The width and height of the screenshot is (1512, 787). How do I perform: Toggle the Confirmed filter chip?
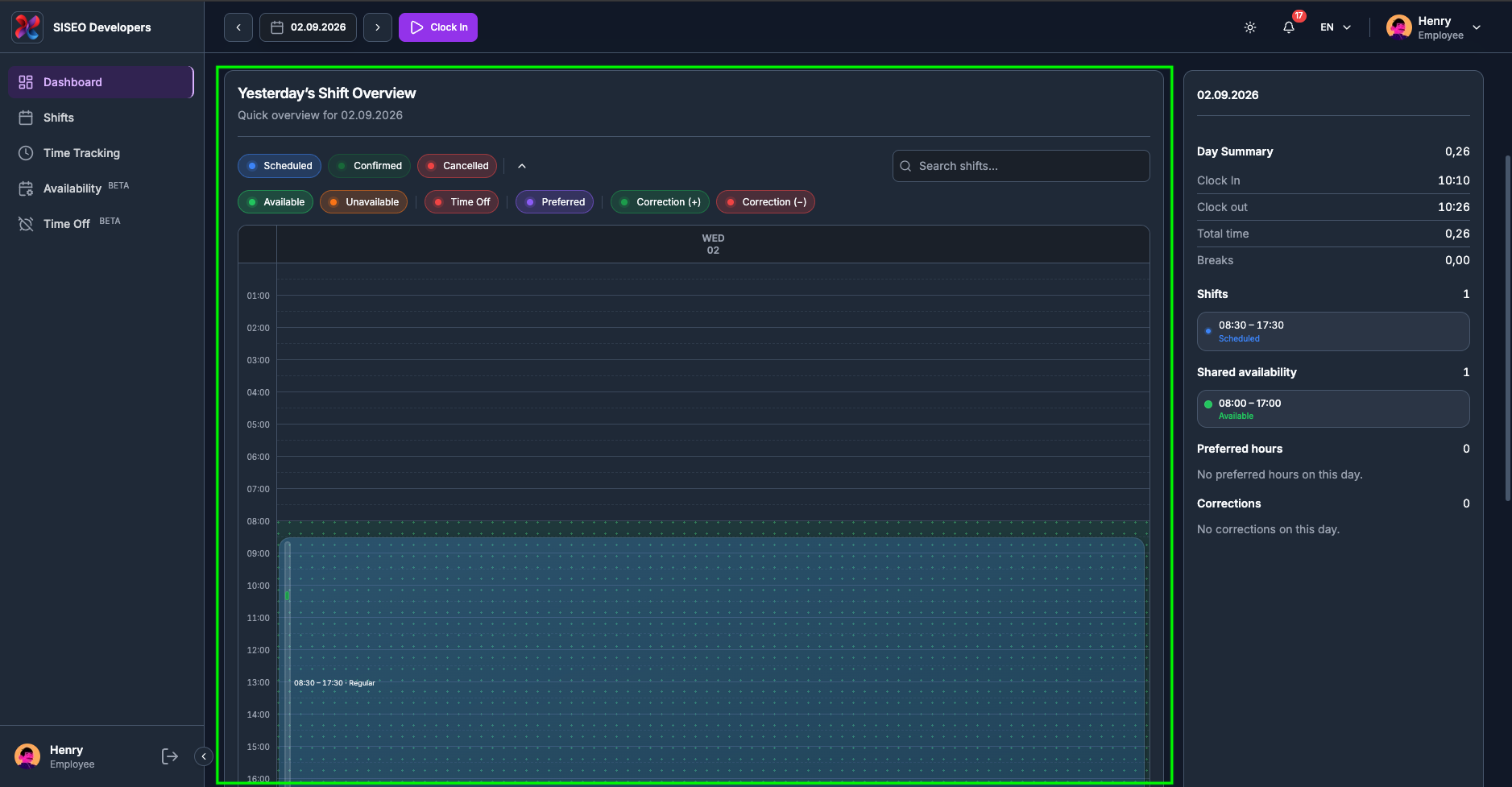[369, 166]
